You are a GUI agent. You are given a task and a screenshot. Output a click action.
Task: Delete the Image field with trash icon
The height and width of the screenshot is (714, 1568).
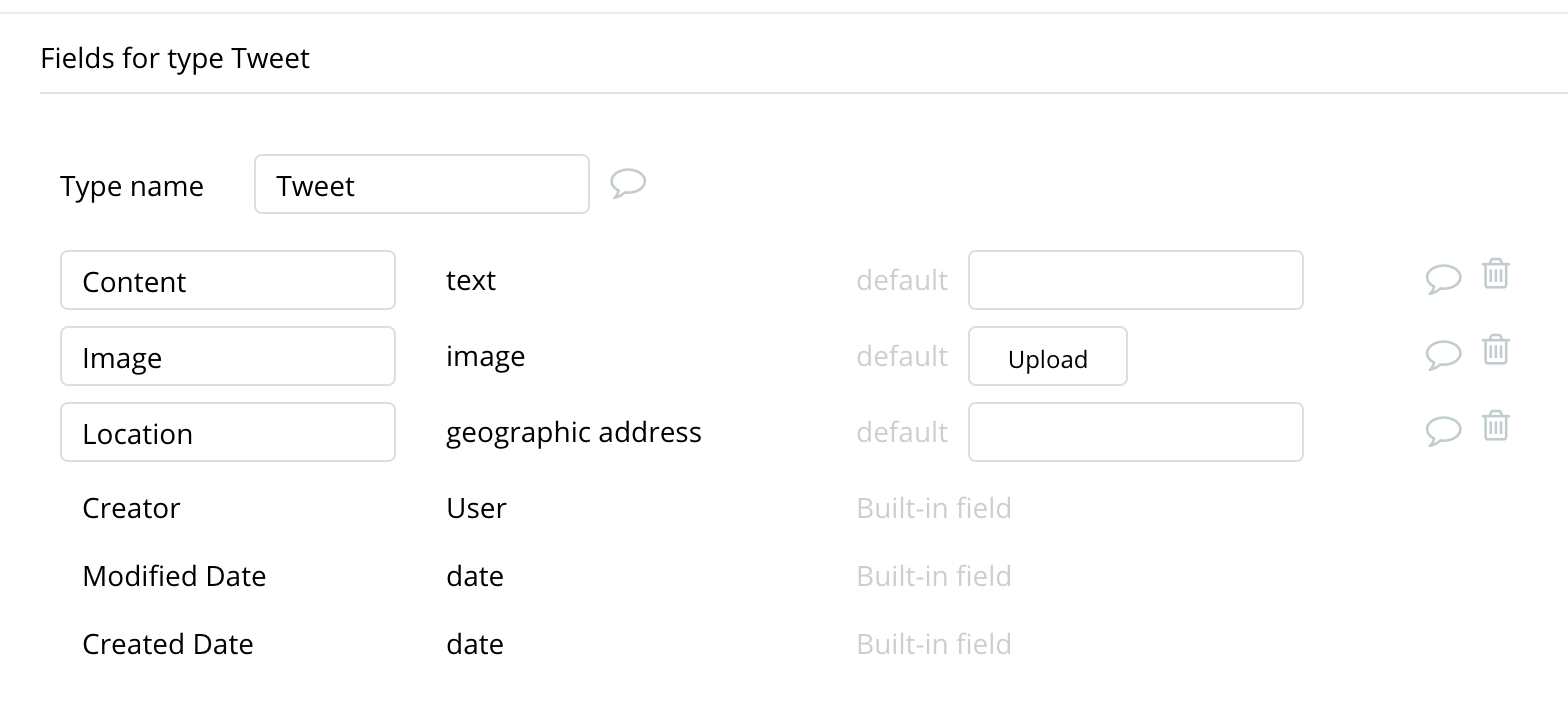pos(1495,350)
